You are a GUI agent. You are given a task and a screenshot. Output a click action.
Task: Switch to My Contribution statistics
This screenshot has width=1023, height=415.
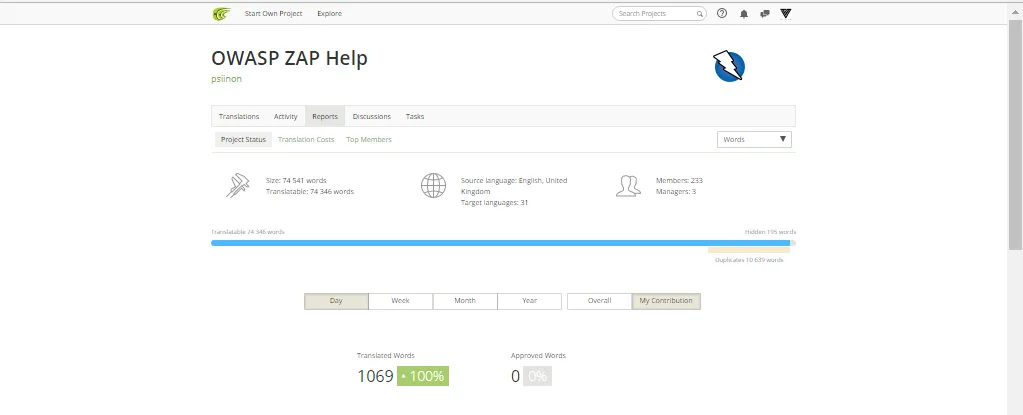666,301
